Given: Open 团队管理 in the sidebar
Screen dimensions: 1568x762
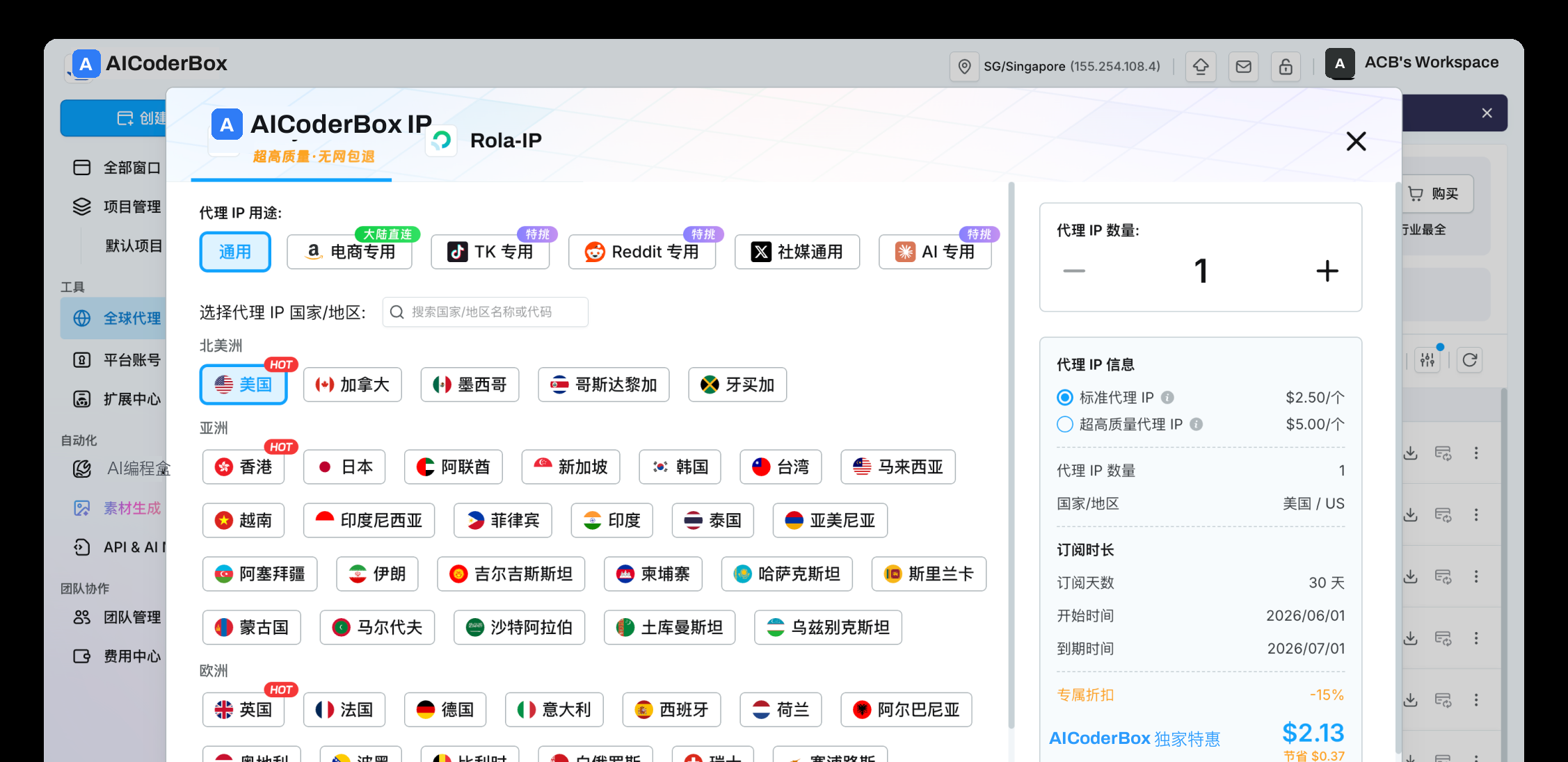Looking at the screenshot, I should (116, 617).
